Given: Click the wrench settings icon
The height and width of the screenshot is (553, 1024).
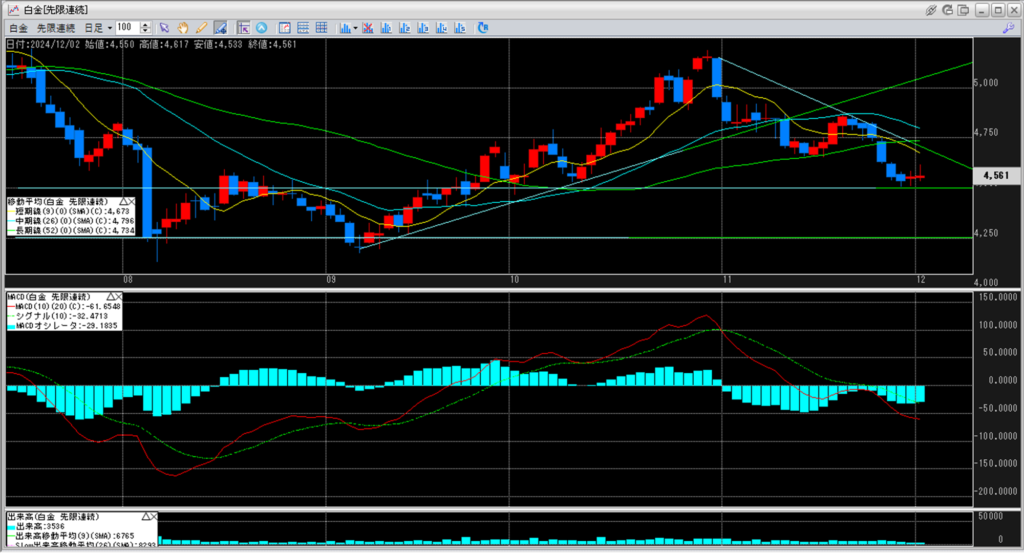Looking at the screenshot, I should point(1007,27).
